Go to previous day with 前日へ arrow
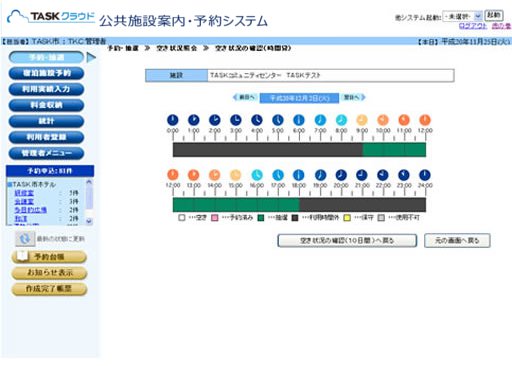 coord(244,97)
